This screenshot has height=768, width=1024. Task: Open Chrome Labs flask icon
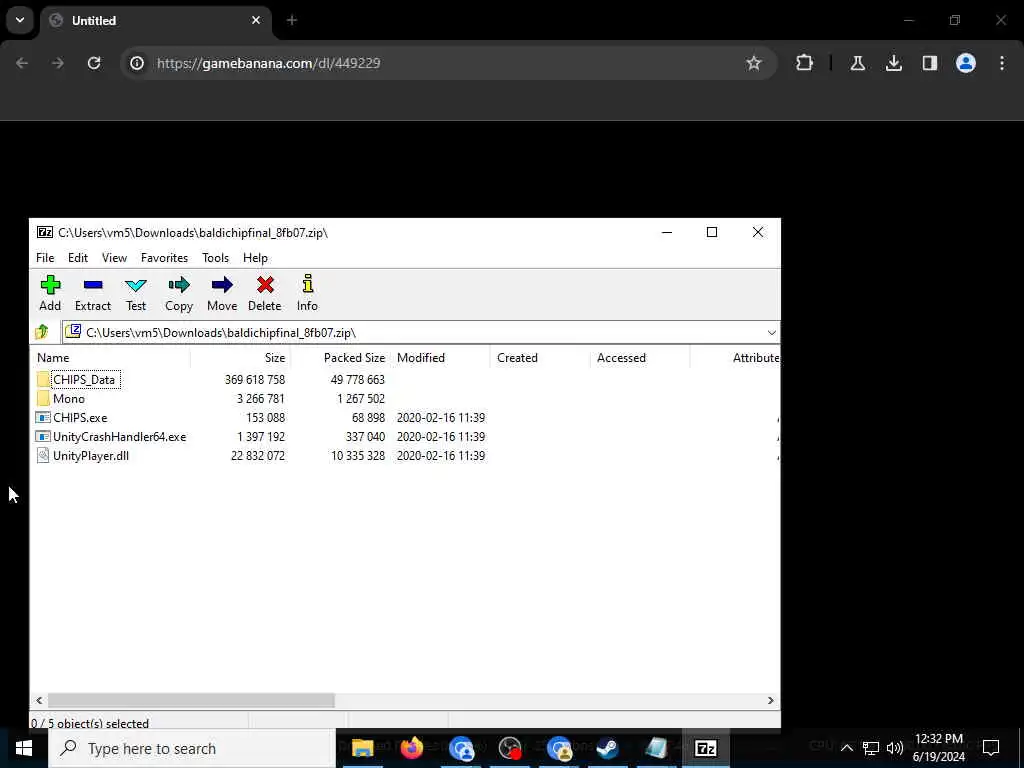(858, 63)
